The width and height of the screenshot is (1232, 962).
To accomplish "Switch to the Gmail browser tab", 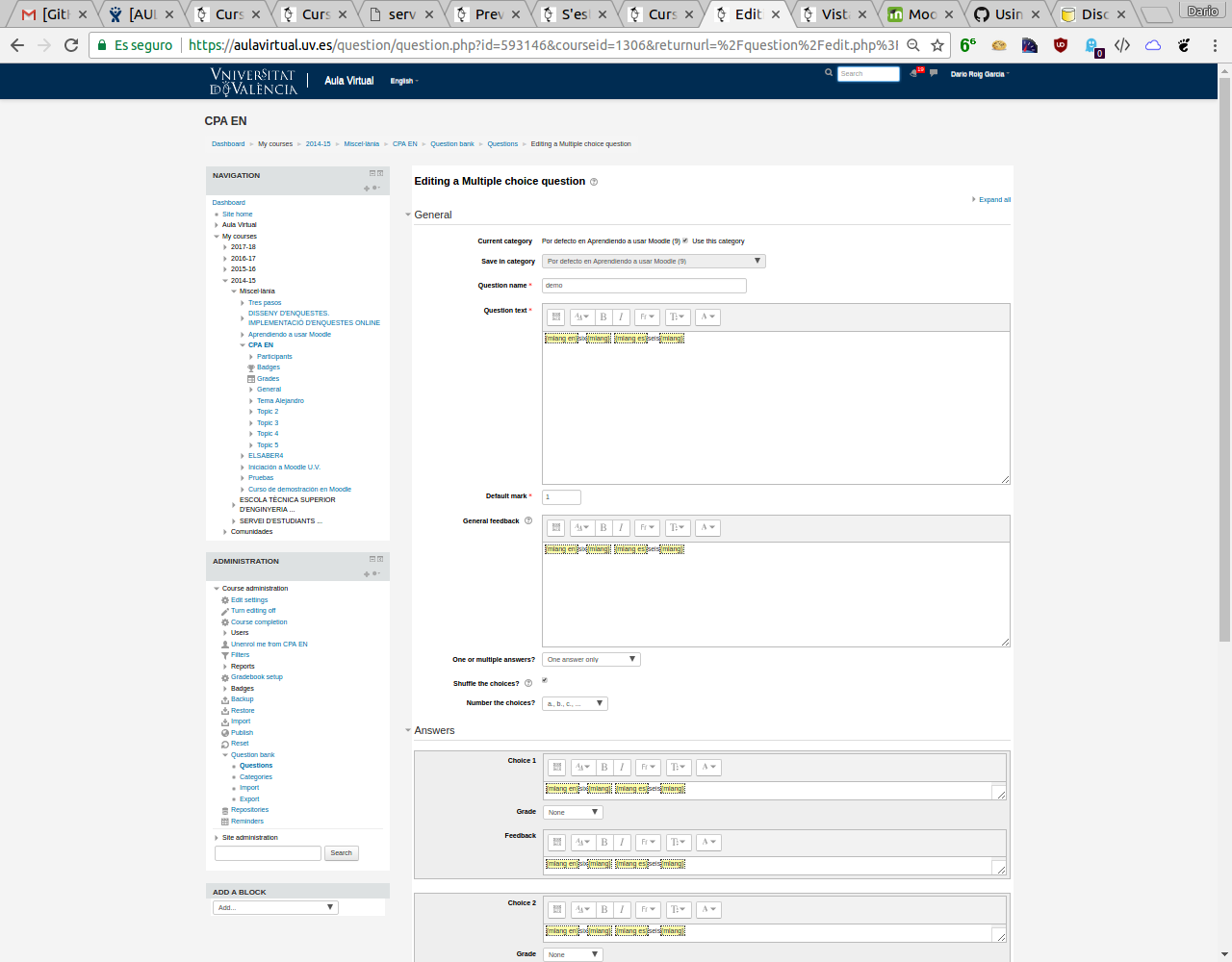I will point(53,14).
